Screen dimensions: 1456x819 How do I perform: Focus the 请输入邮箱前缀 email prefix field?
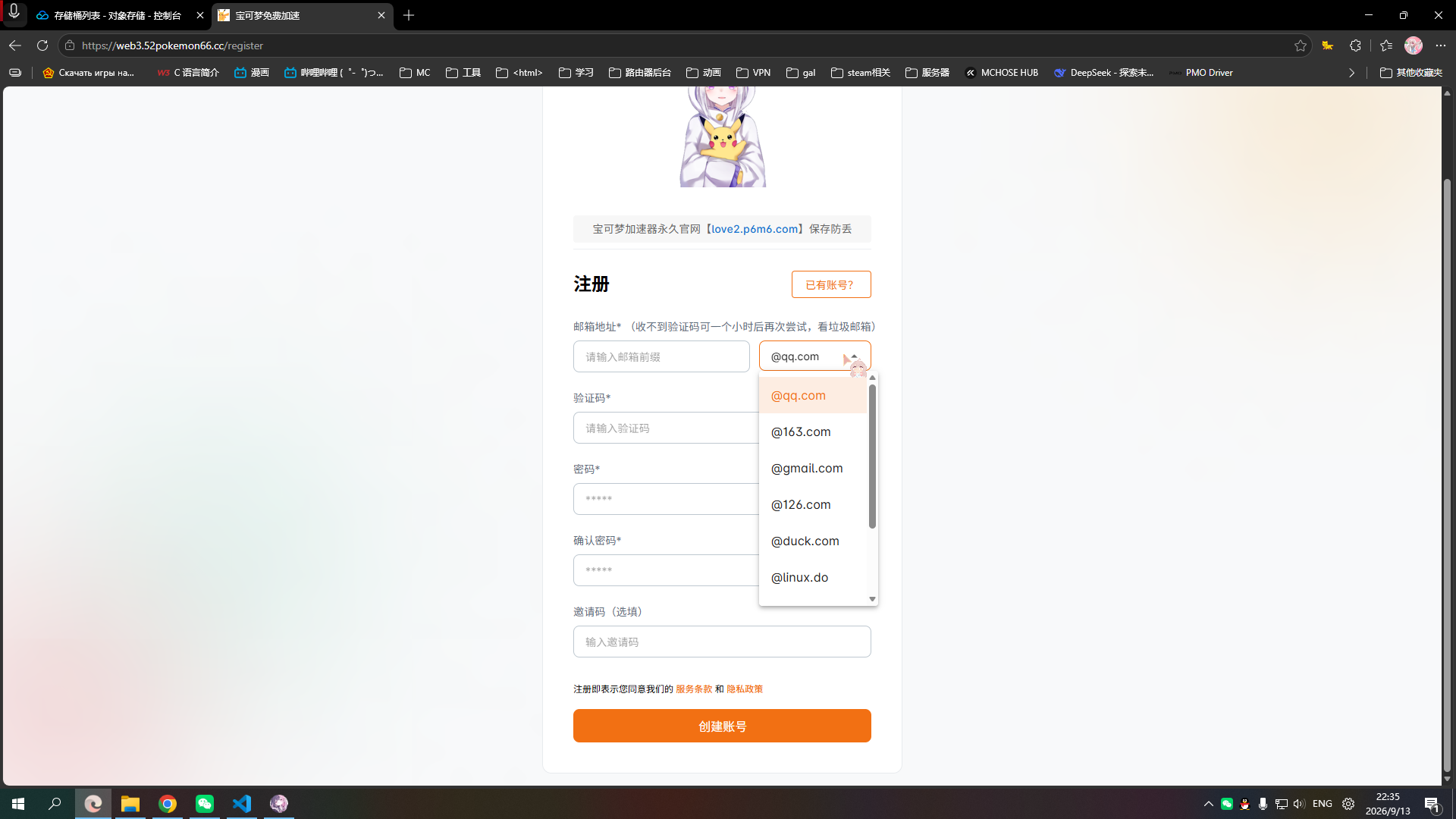[x=661, y=356]
